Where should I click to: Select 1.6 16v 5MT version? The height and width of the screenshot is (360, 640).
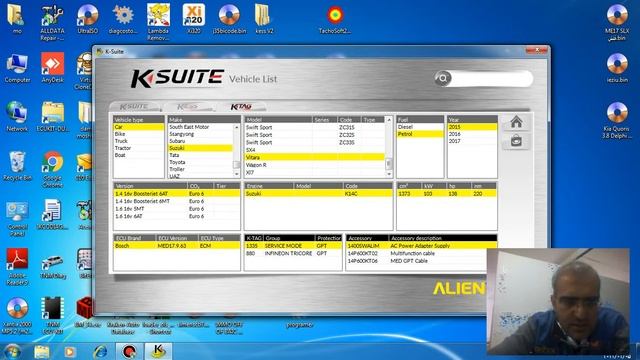(x=177, y=209)
